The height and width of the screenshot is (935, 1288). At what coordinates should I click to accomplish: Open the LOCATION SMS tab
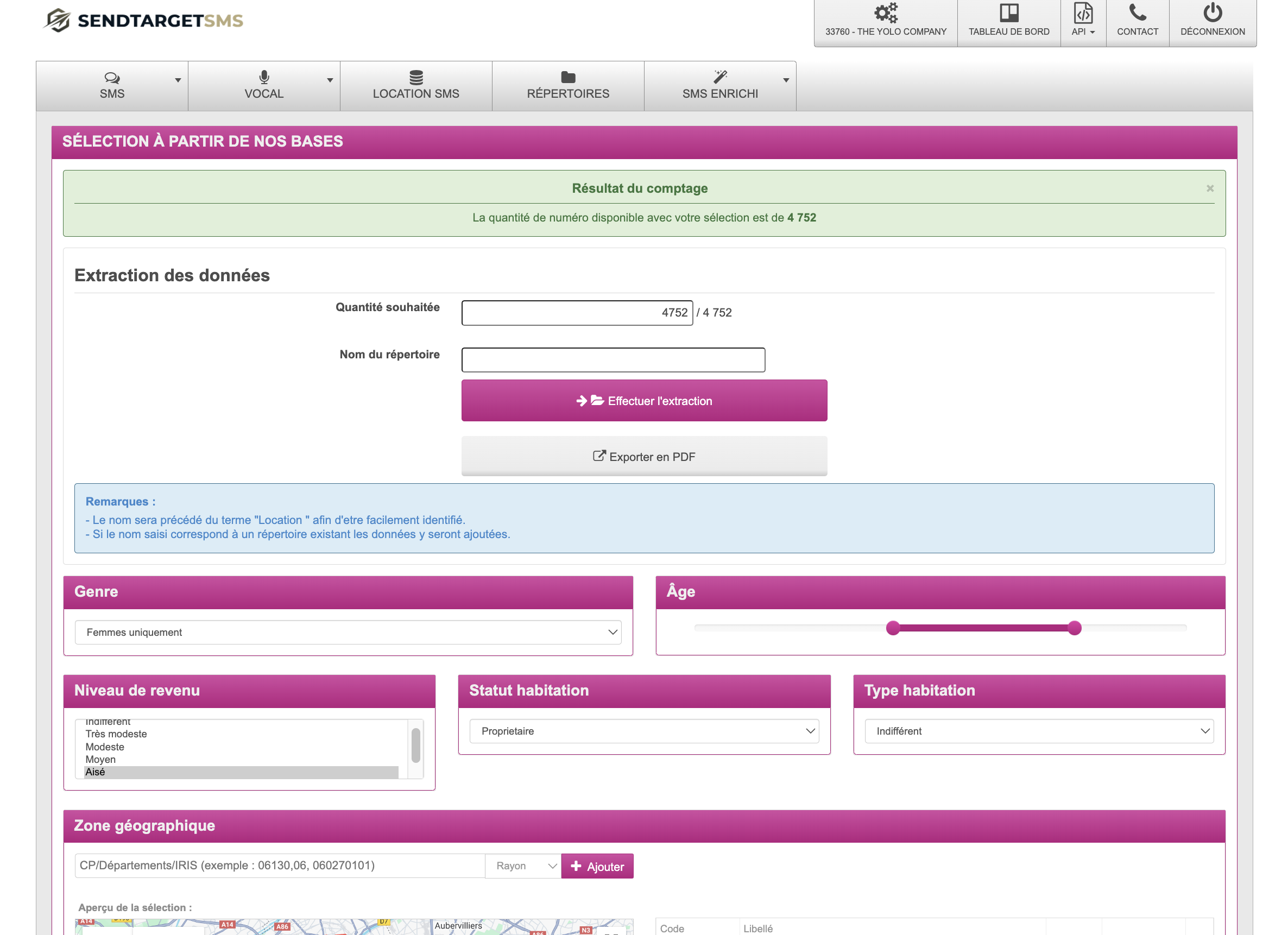pos(416,86)
